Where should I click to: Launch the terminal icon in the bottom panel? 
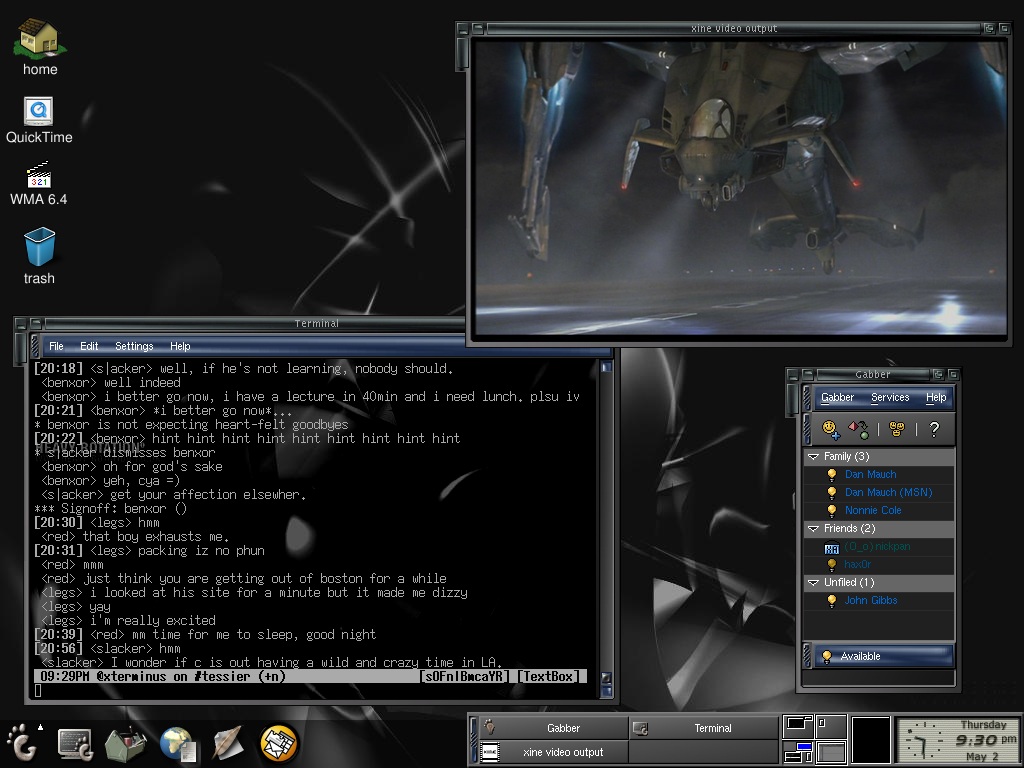[74, 744]
